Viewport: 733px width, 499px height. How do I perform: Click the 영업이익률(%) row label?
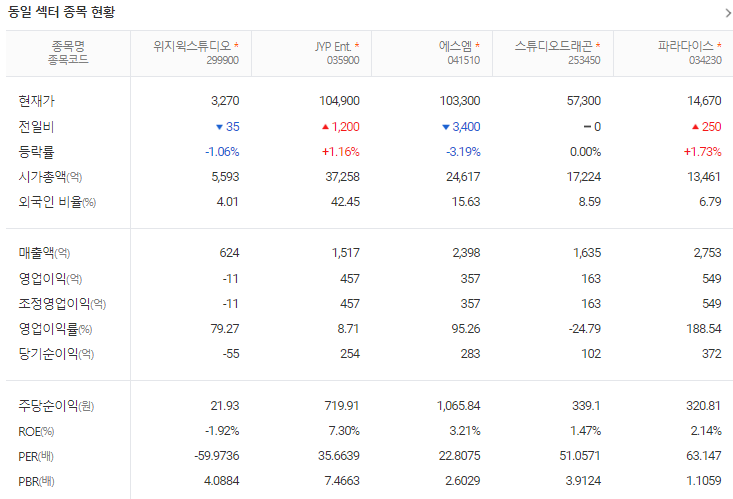coord(55,329)
